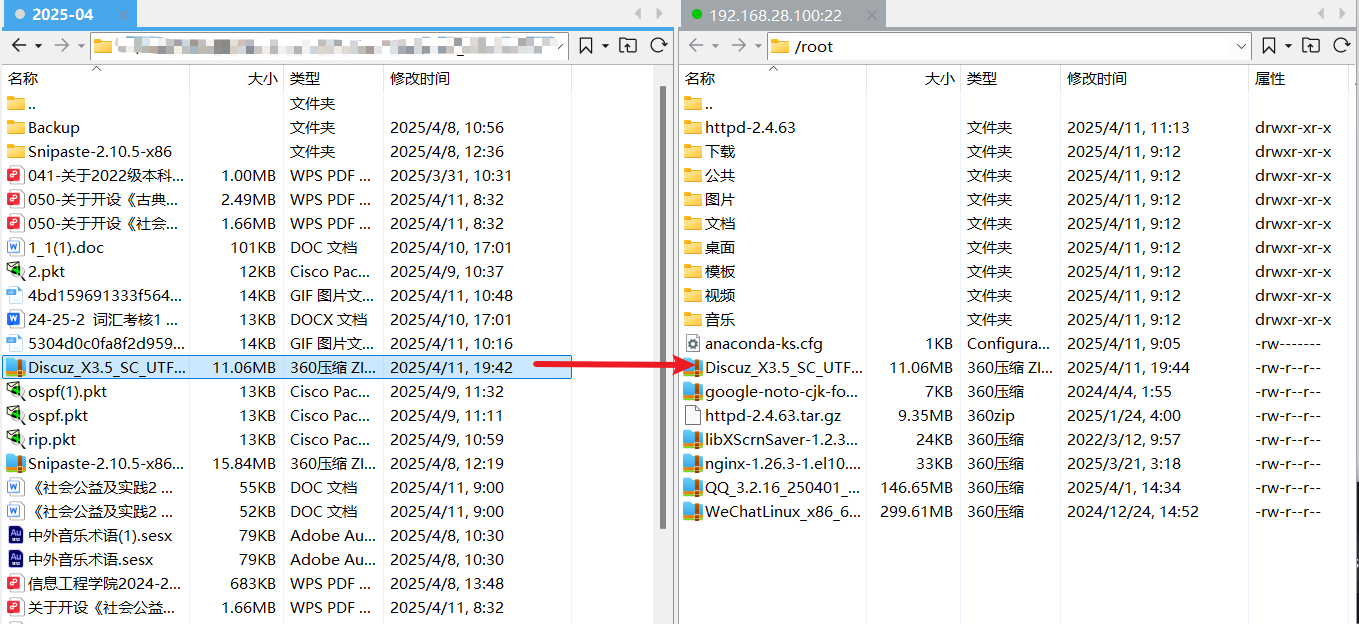Open local pane bookmark dropdown arrow

click(x=605, y=46)
